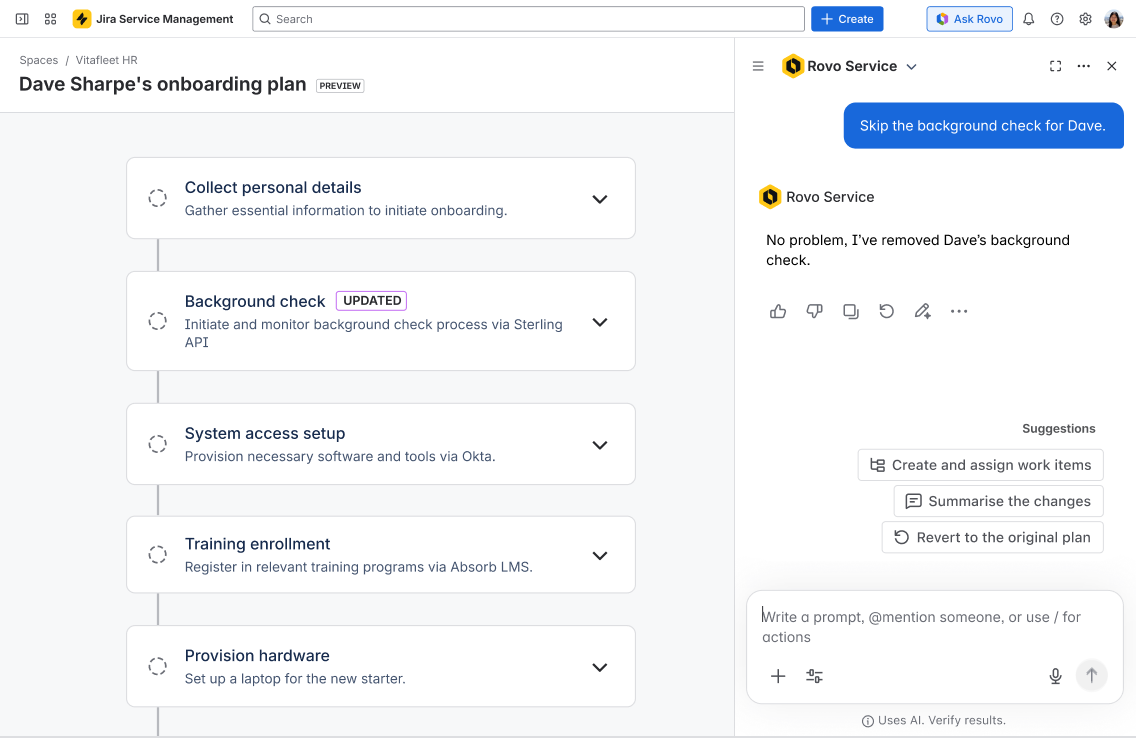Open the help question mark icon
This screenshot has height=738, width=1136.
tap(1057, 19)
